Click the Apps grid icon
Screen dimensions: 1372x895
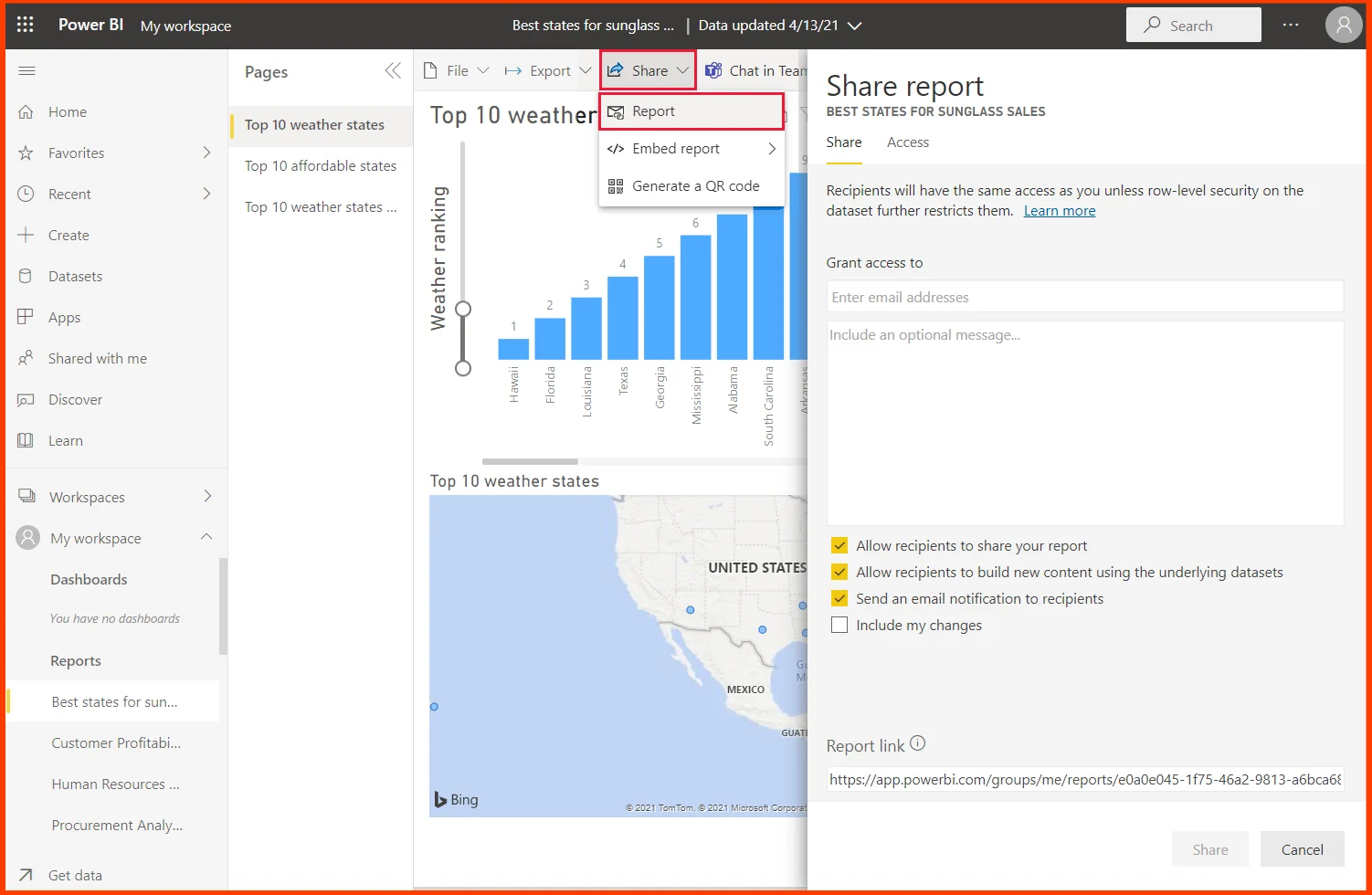click(x=26, y=317)
